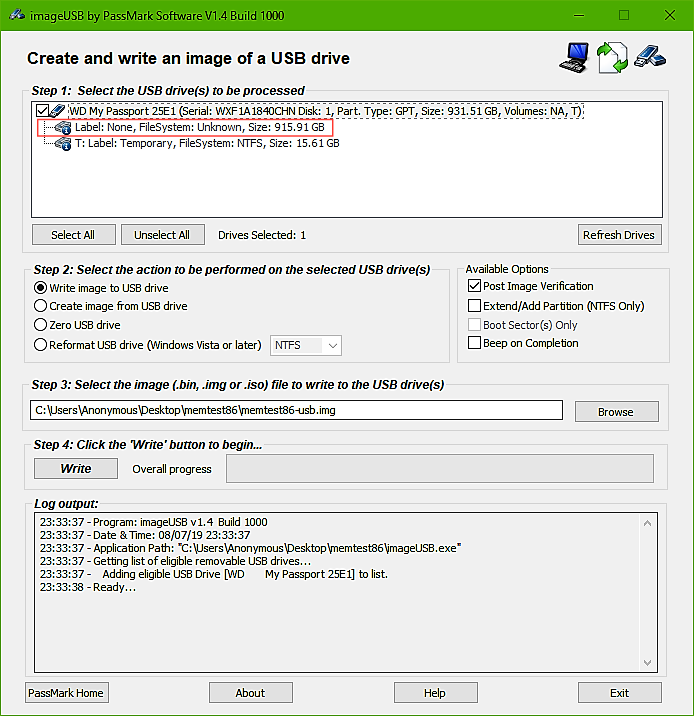
Task: Click volume icon of T: Temporary partition
Action: click(x=64, y=144)
